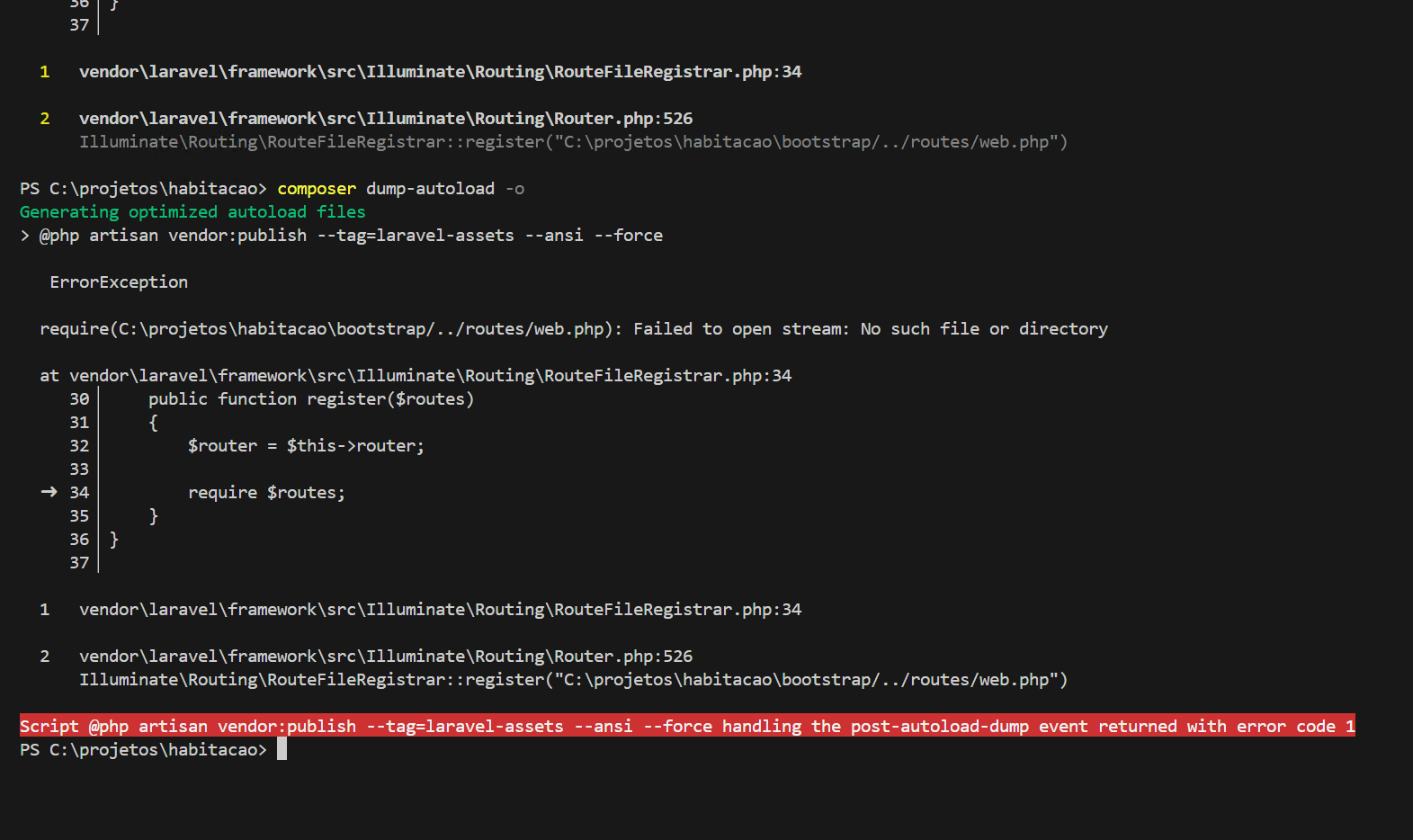
Task: Focus the cursor at the last PS prompt
Action: [x=282, y=749]
